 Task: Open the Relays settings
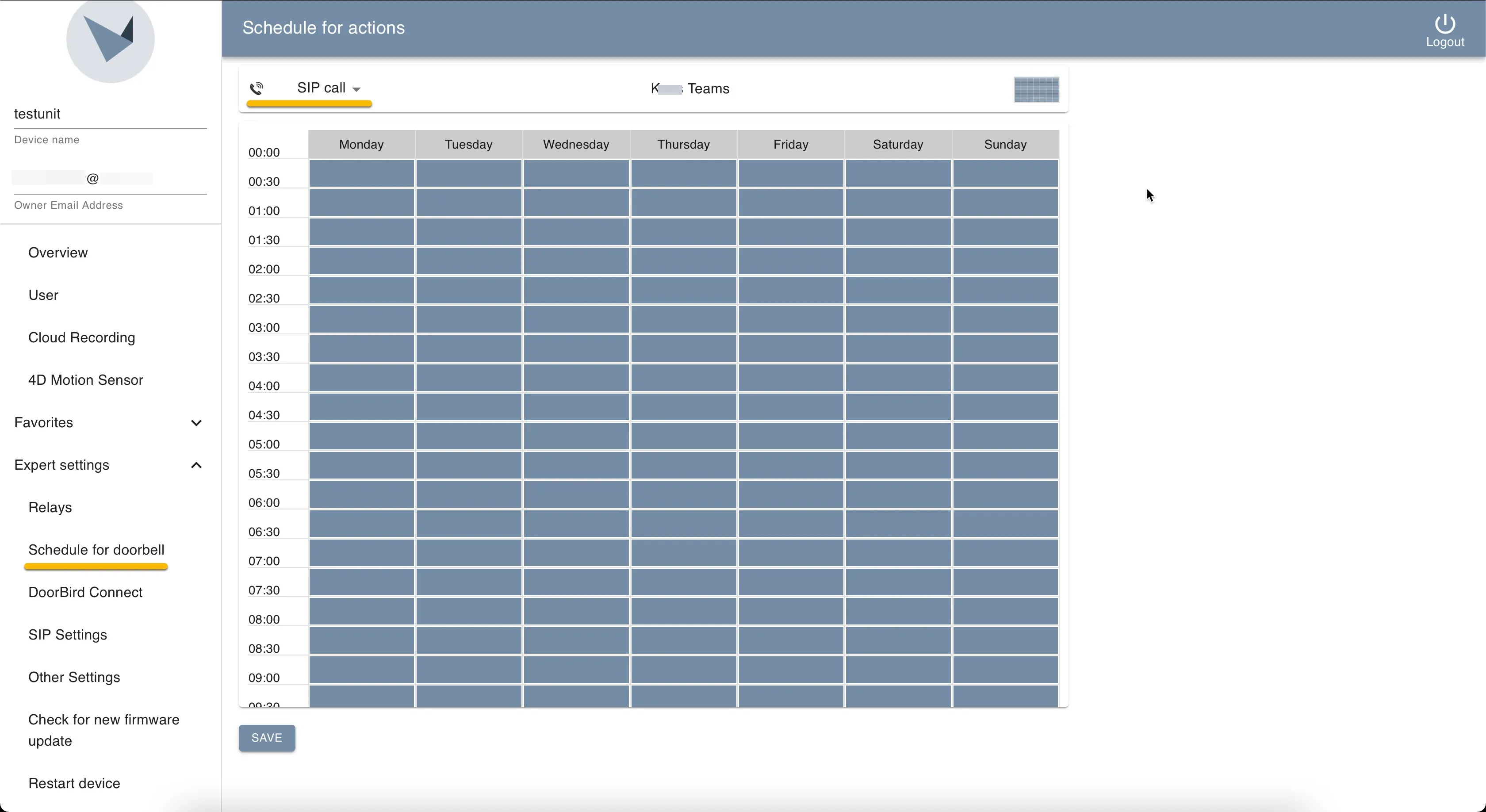point(50,508)
